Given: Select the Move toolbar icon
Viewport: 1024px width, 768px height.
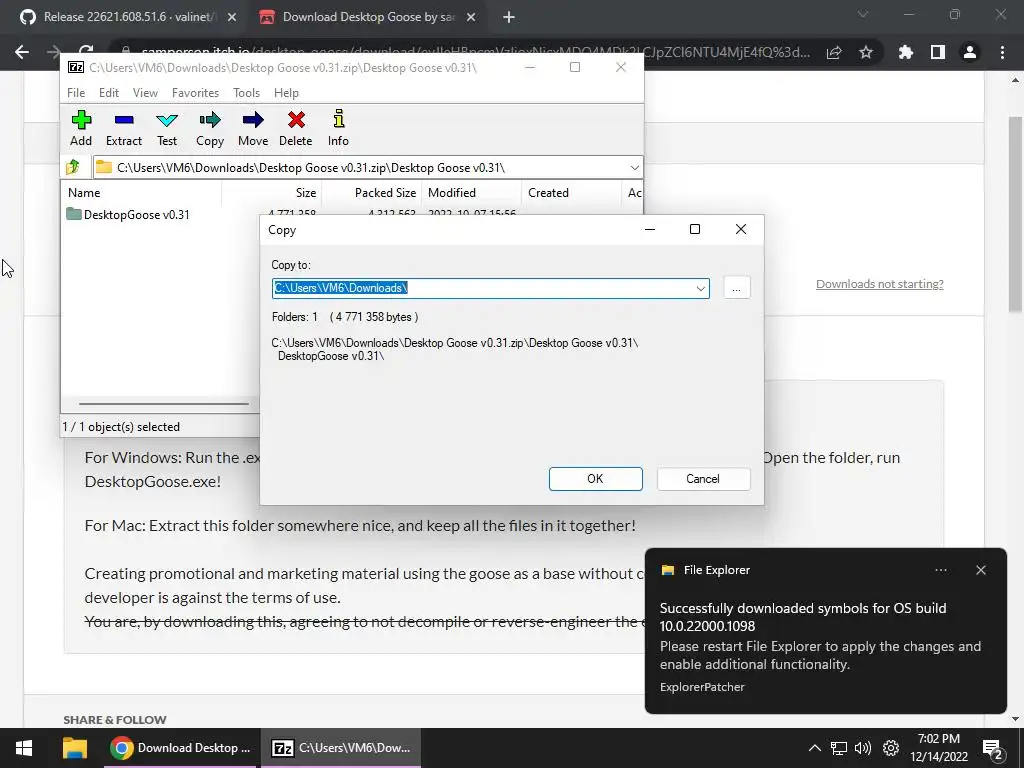Looking at the screenshot, I should pyautogui.click(x=253, y=128).
